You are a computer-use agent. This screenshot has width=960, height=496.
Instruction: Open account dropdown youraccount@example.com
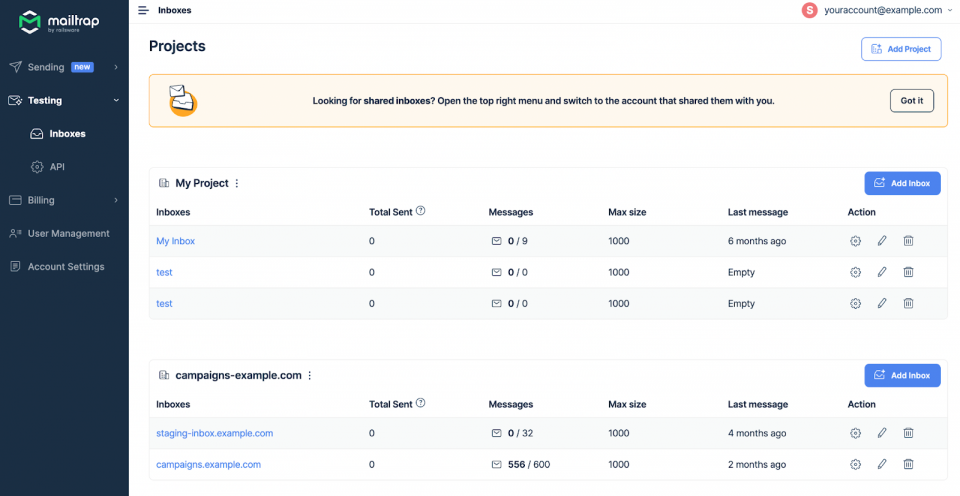[876, 10]
